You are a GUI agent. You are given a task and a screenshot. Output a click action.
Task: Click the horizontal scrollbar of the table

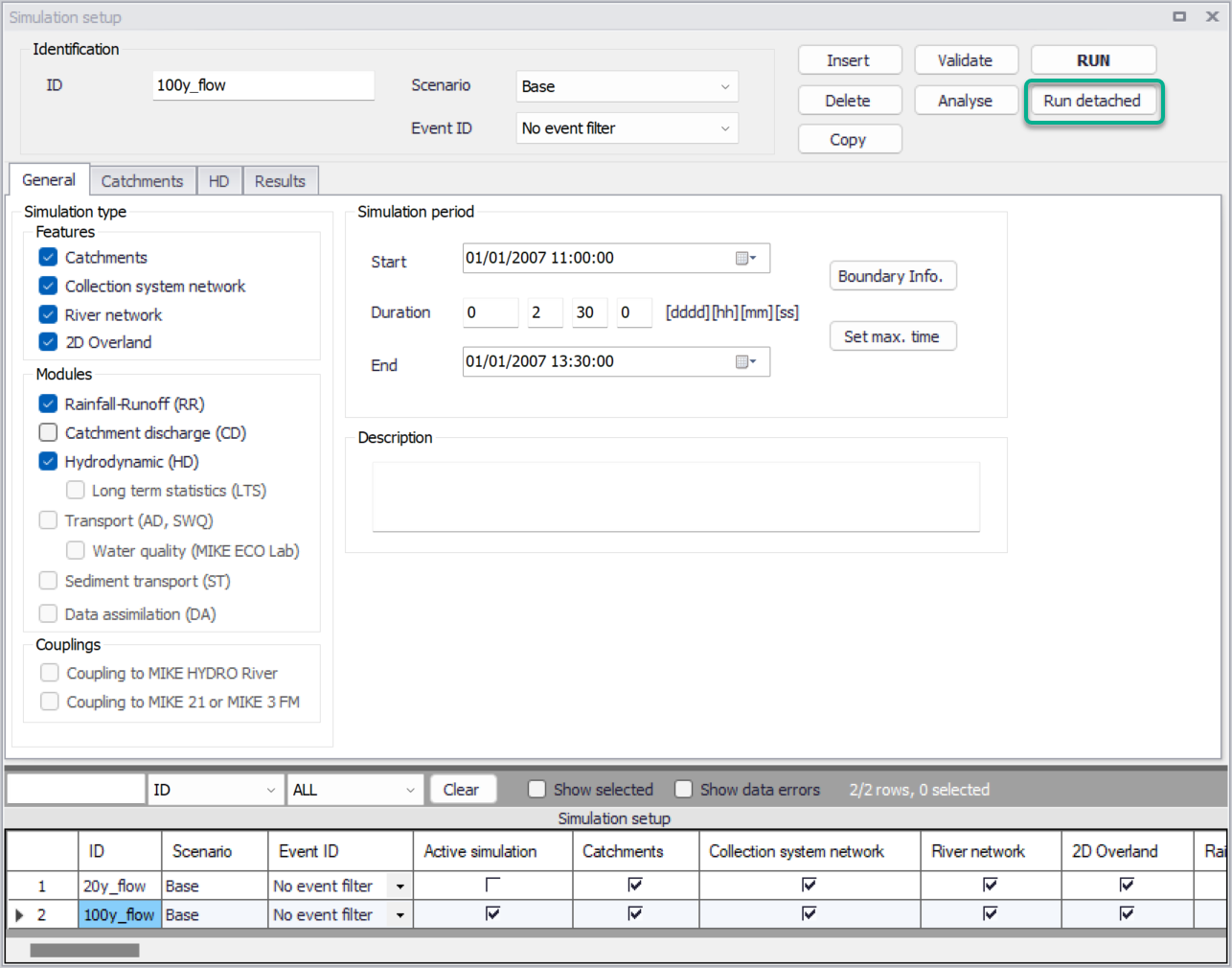pyautogui.click(x=84, y=950)
